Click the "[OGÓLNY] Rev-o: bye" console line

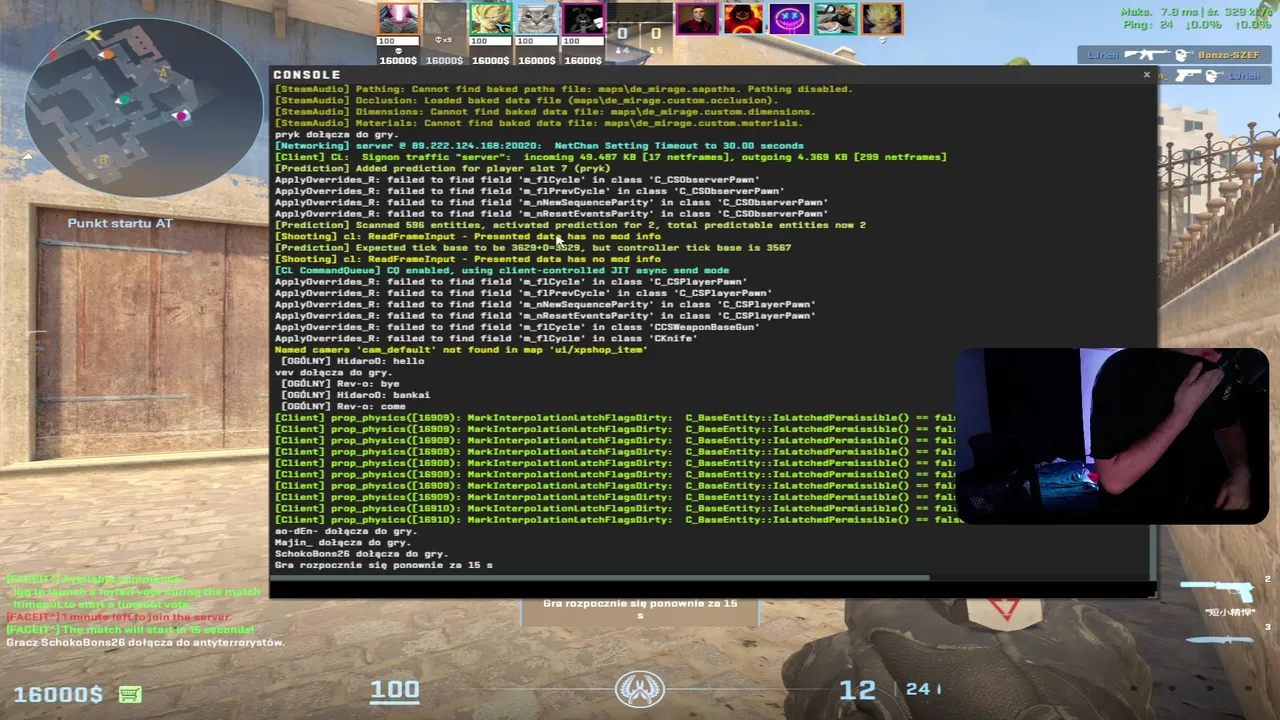[340, 384]
